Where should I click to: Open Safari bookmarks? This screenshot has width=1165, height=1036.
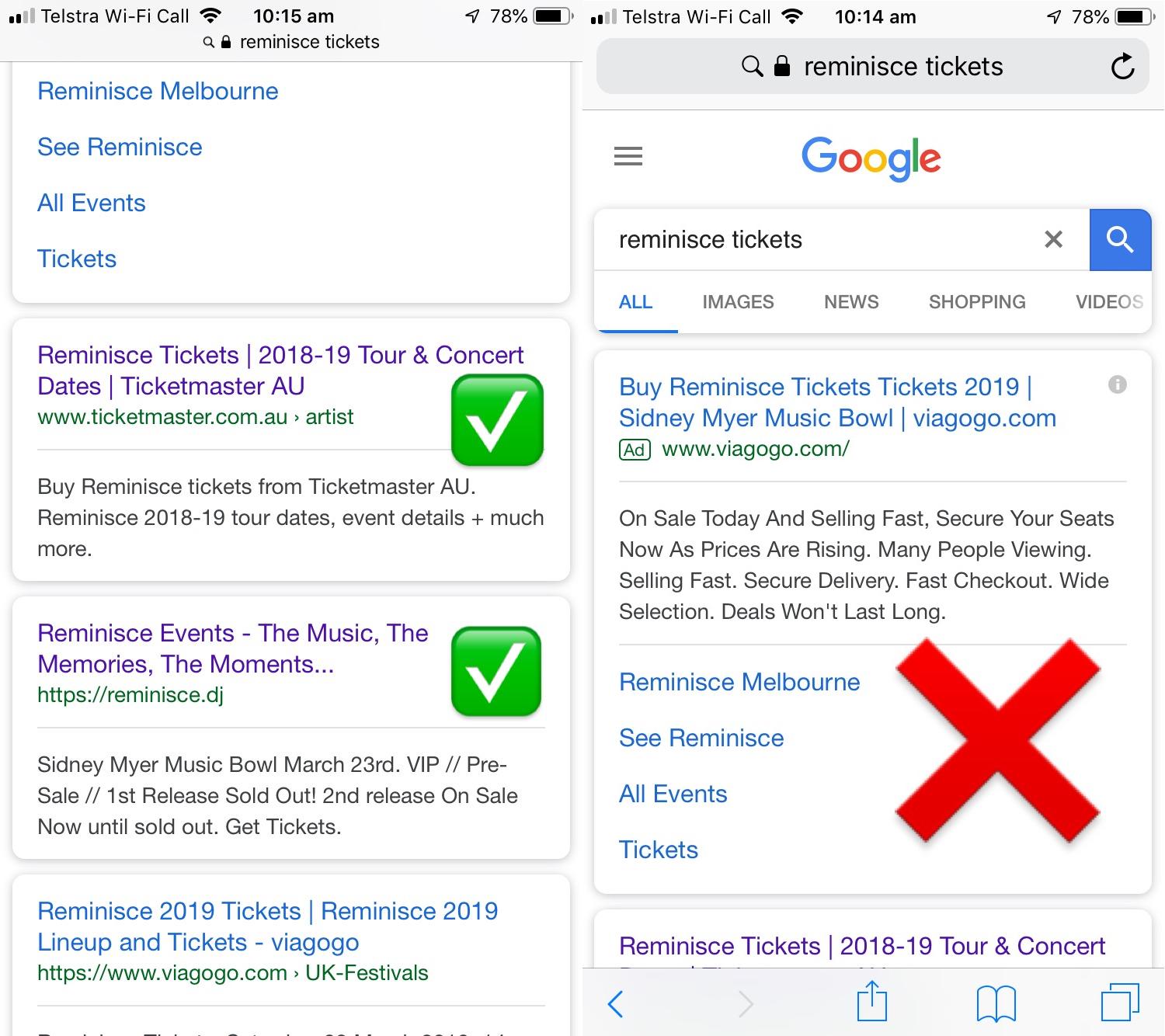coord(996,1003)
